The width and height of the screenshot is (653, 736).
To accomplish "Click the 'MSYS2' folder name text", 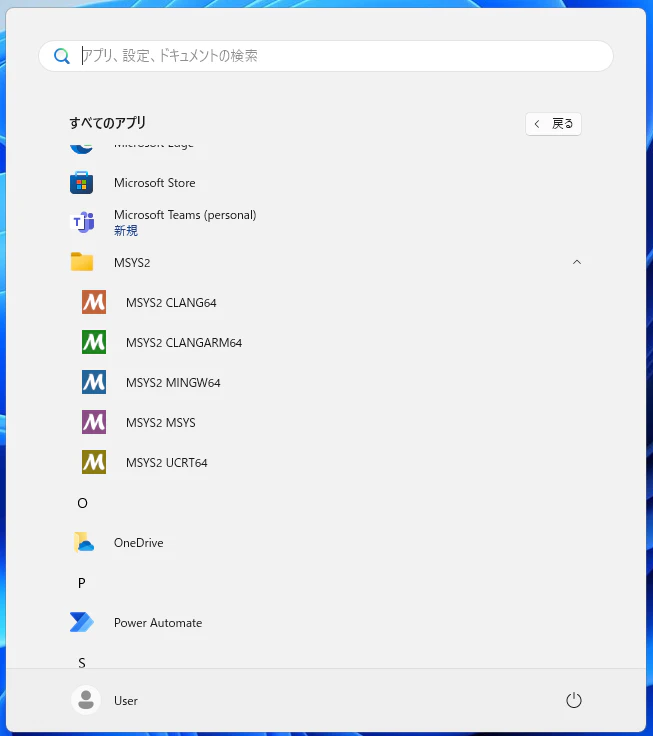I will tap(132, 263).
